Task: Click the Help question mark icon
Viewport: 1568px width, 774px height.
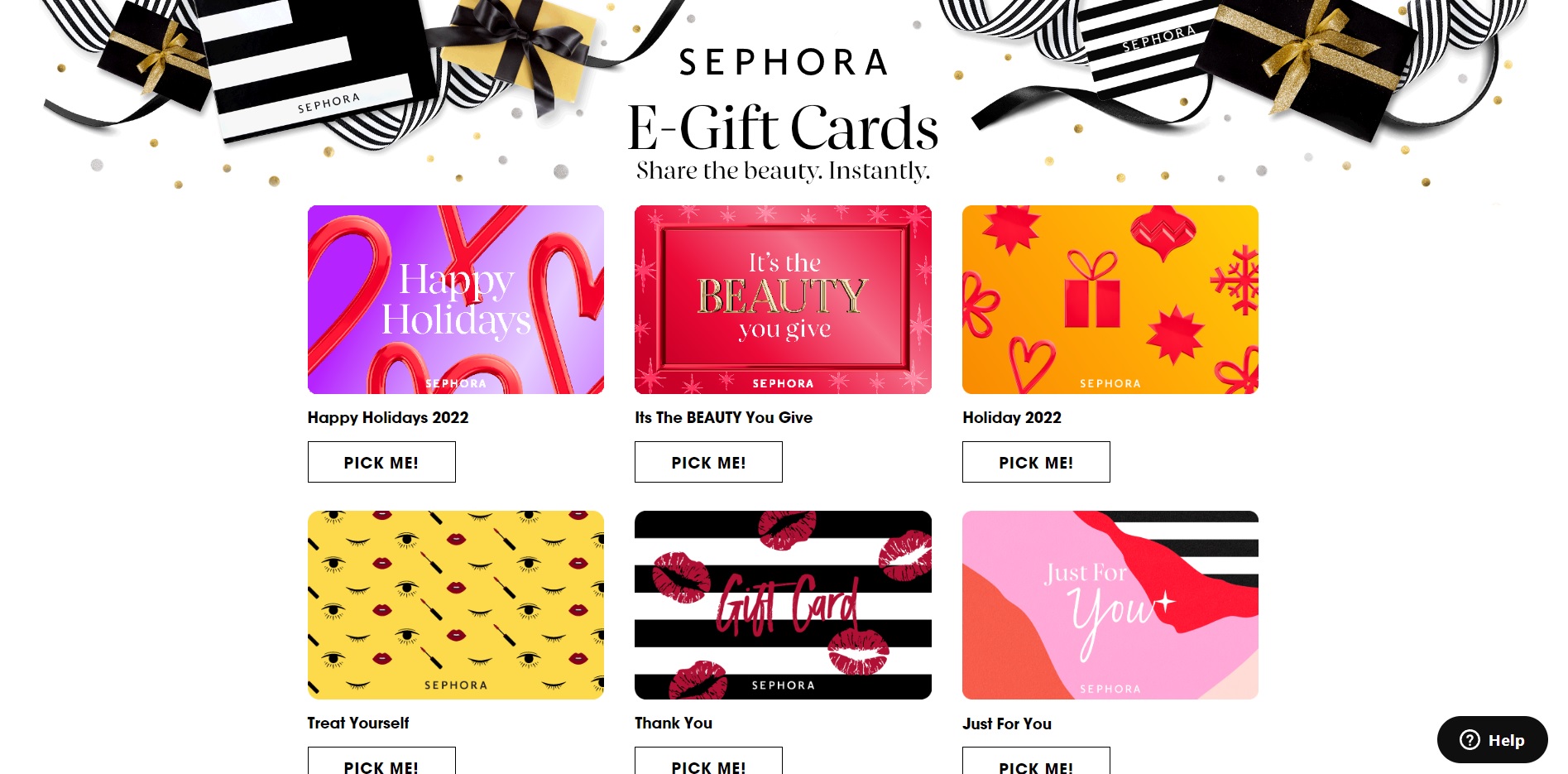Action: pos(1470,740)
